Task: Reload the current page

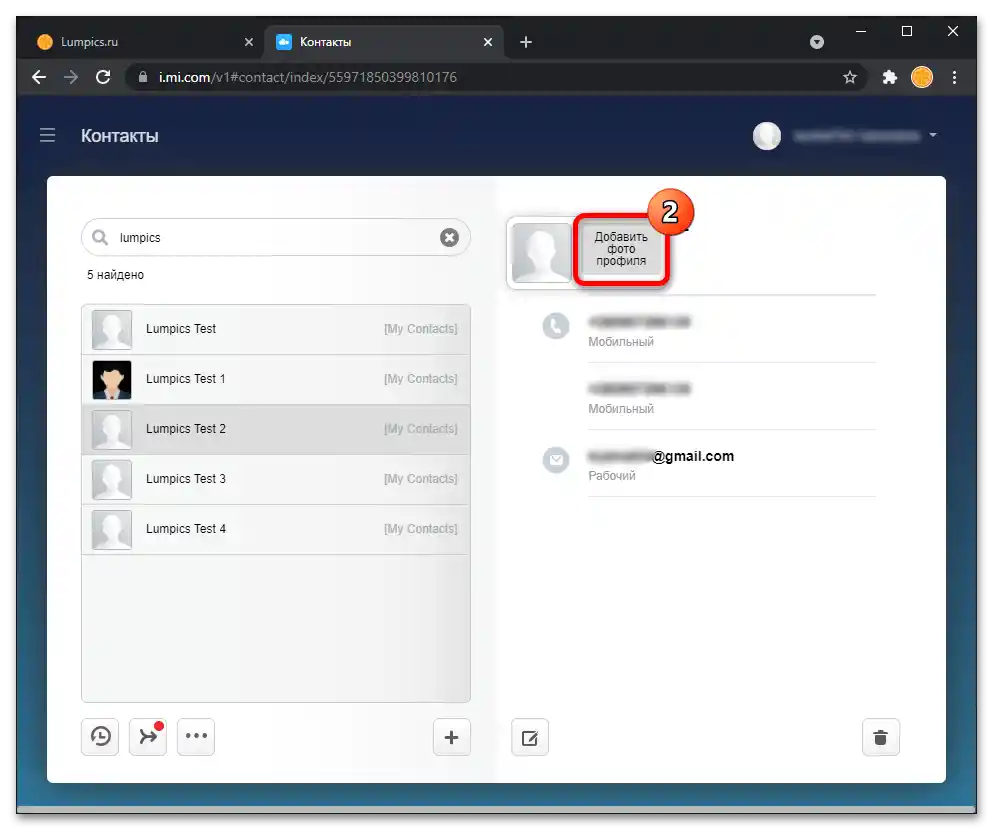Action: [x=103, y=77]
